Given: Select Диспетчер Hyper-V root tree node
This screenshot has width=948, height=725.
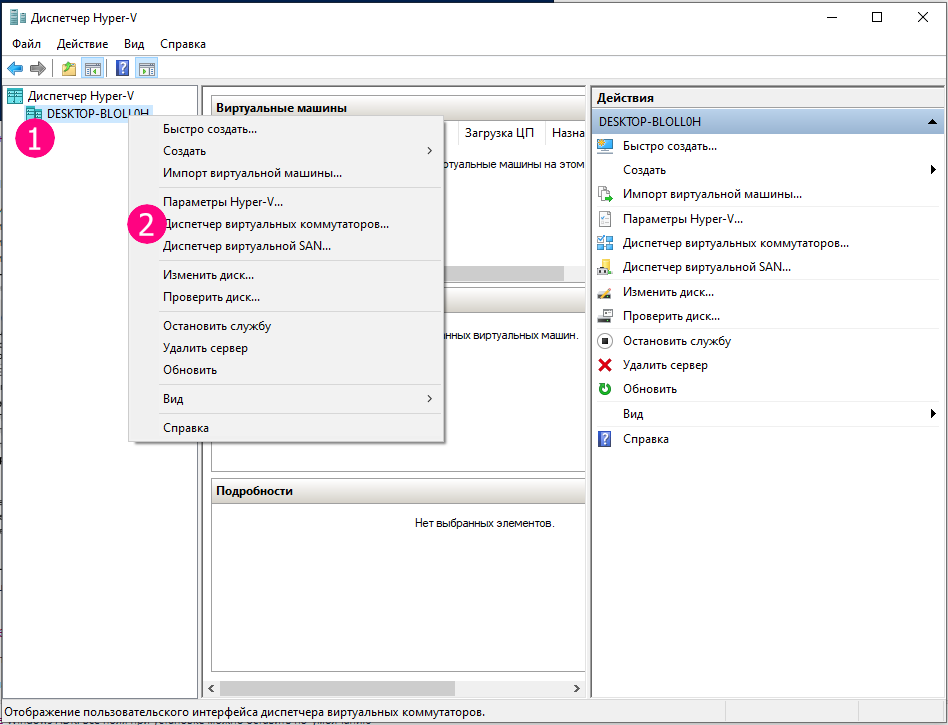Looking at the screenshot, I should pyautogui.click(x=81, y=96).
